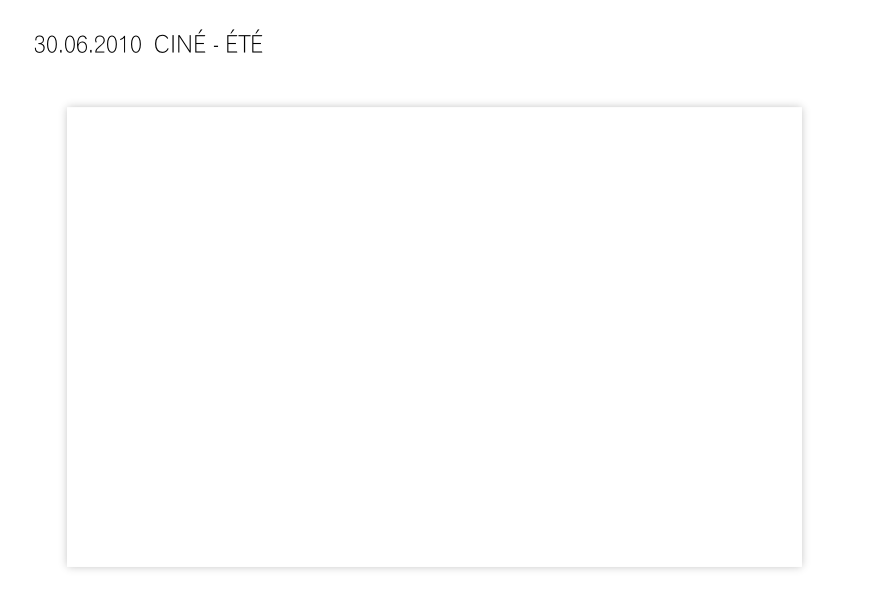Click the word CINÉ in the heading
Image resolution: width=870 pixels, height=591 pixels.
point(180,44)
